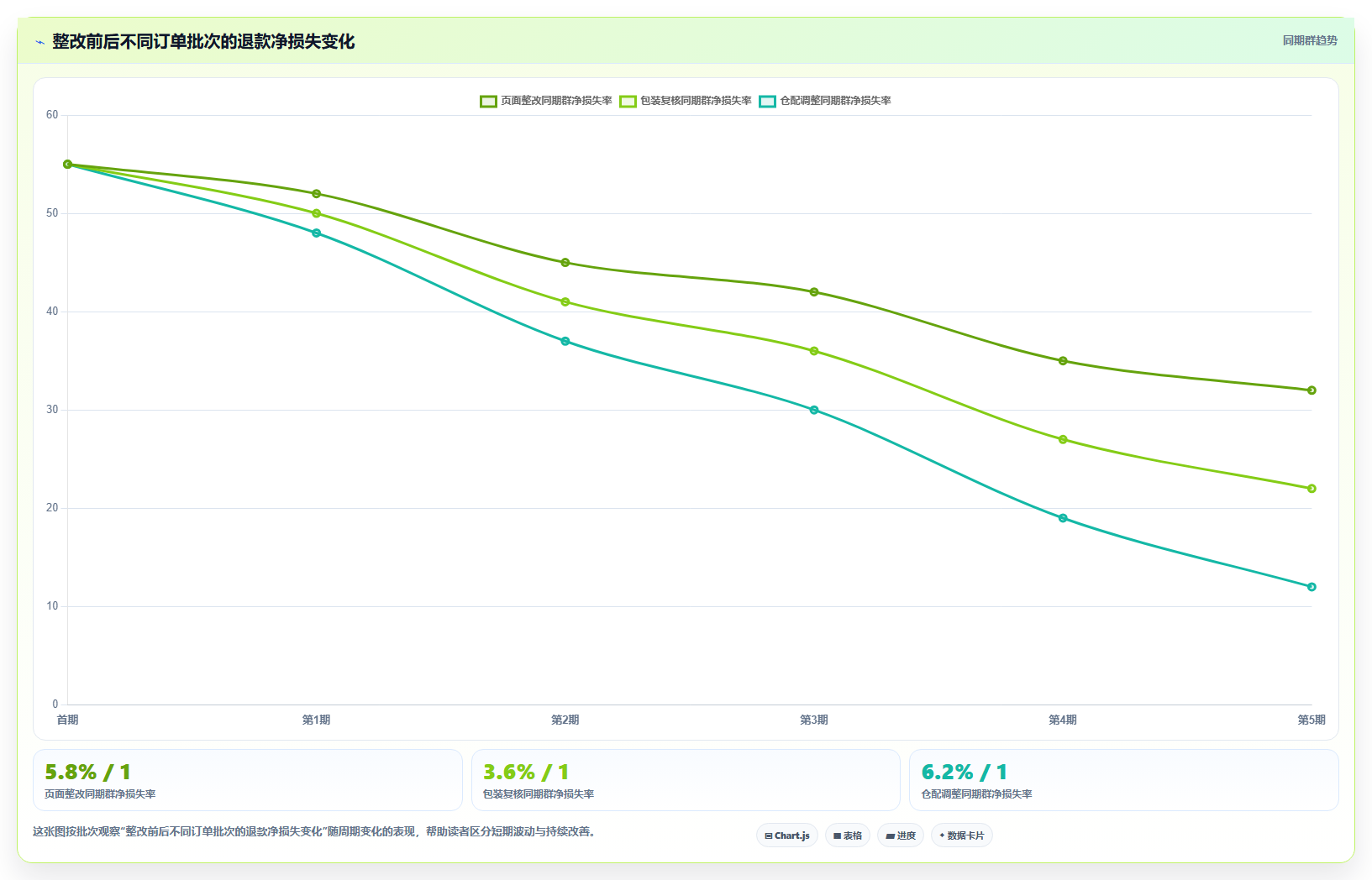Click the description text starting 这张图按批次观察
Screen dimensions: 1372x880
point(314,832)
